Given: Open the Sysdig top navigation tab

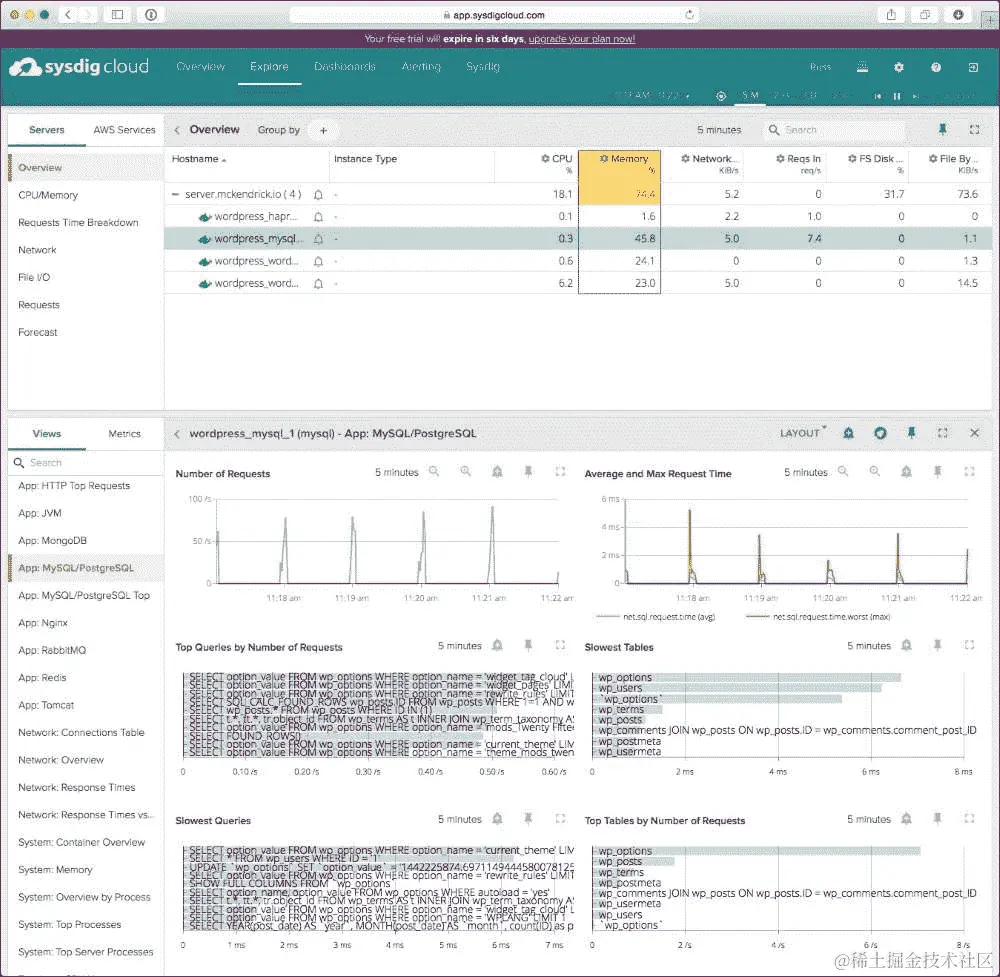Looking at the screenshot, I should click(483, 66).
